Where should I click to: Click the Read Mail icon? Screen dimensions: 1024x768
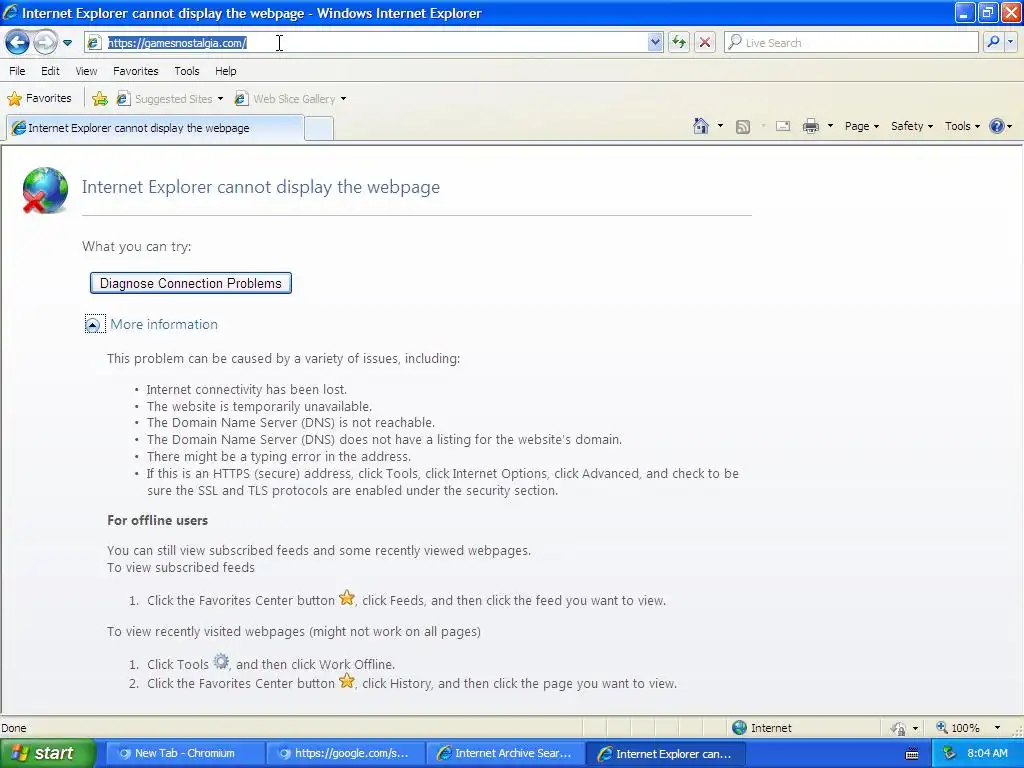(x=783, y=126)
